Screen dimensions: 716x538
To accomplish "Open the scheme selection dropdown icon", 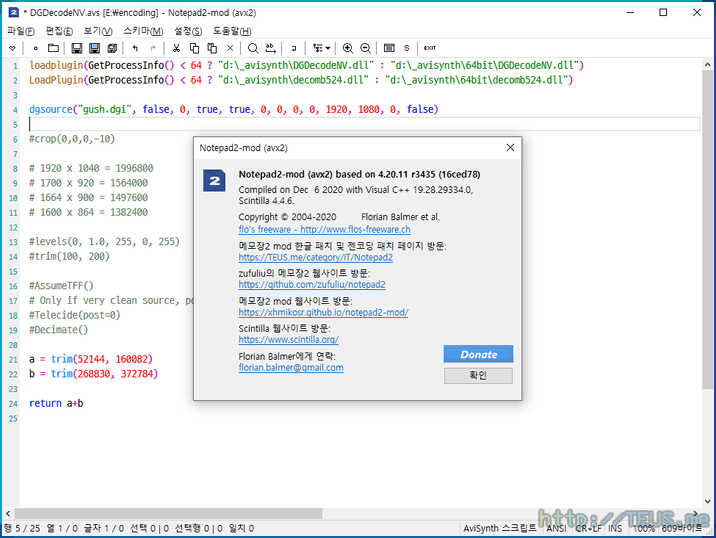I will (x=321, y=48).
